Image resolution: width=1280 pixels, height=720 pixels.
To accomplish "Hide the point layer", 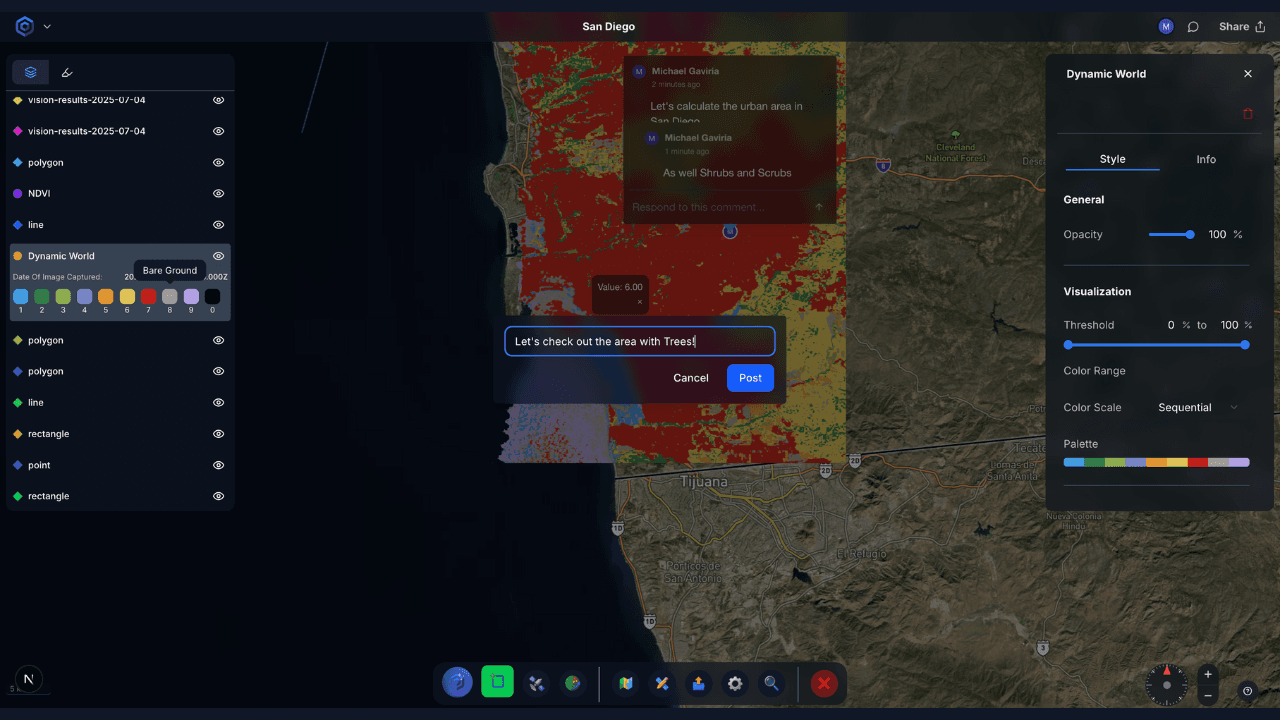I will [x=218, y=465].
